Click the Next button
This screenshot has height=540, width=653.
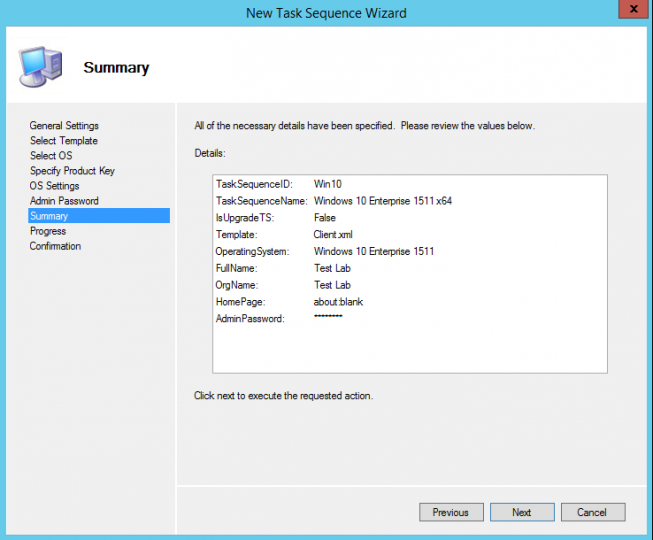(x=522, y=512)
